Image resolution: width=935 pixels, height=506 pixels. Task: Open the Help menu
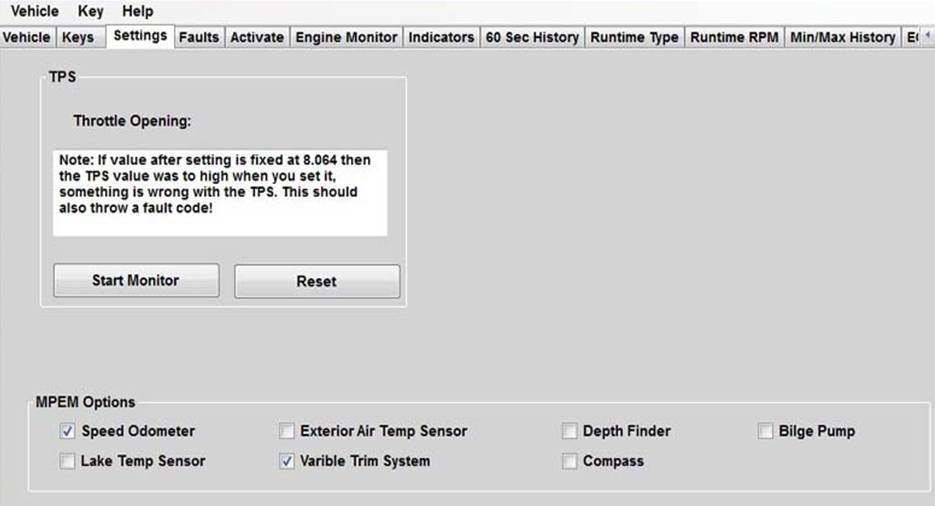click(138, 11)
